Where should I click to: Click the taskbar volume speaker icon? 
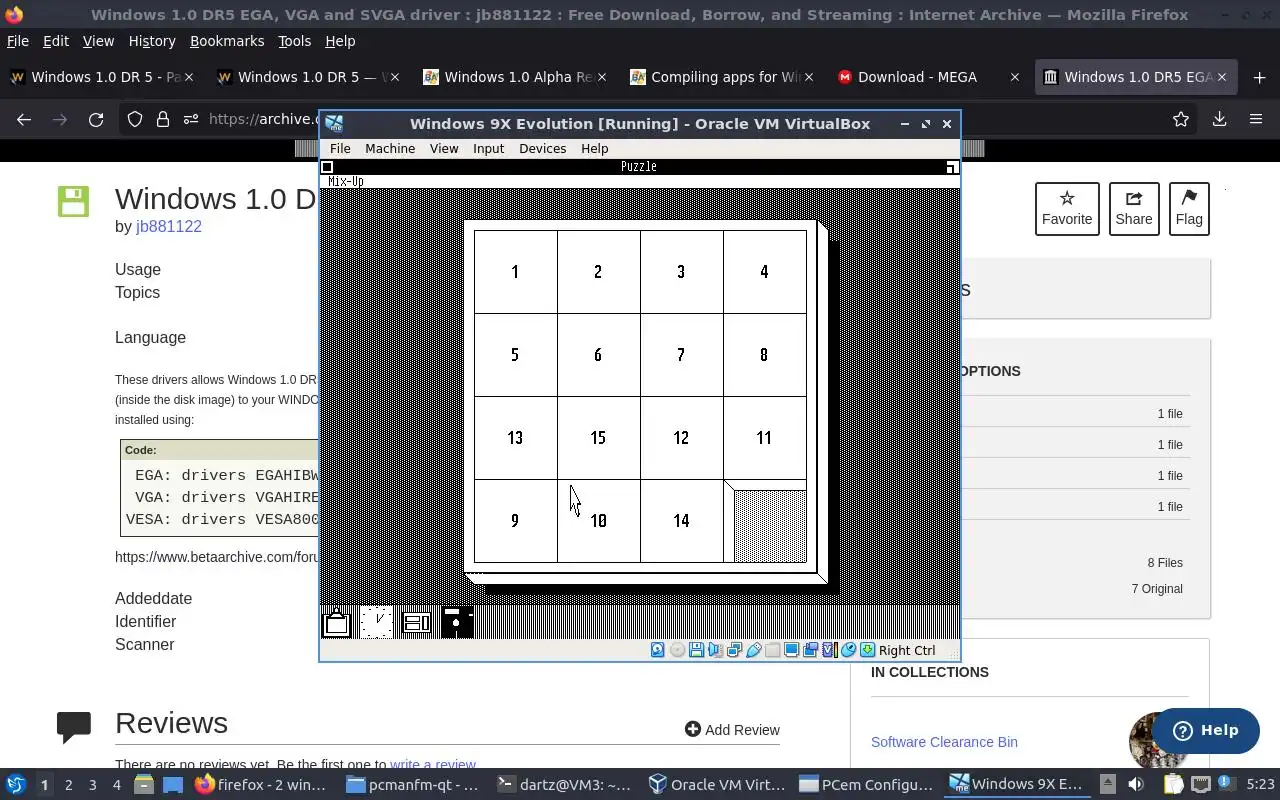pos(1136,784)
